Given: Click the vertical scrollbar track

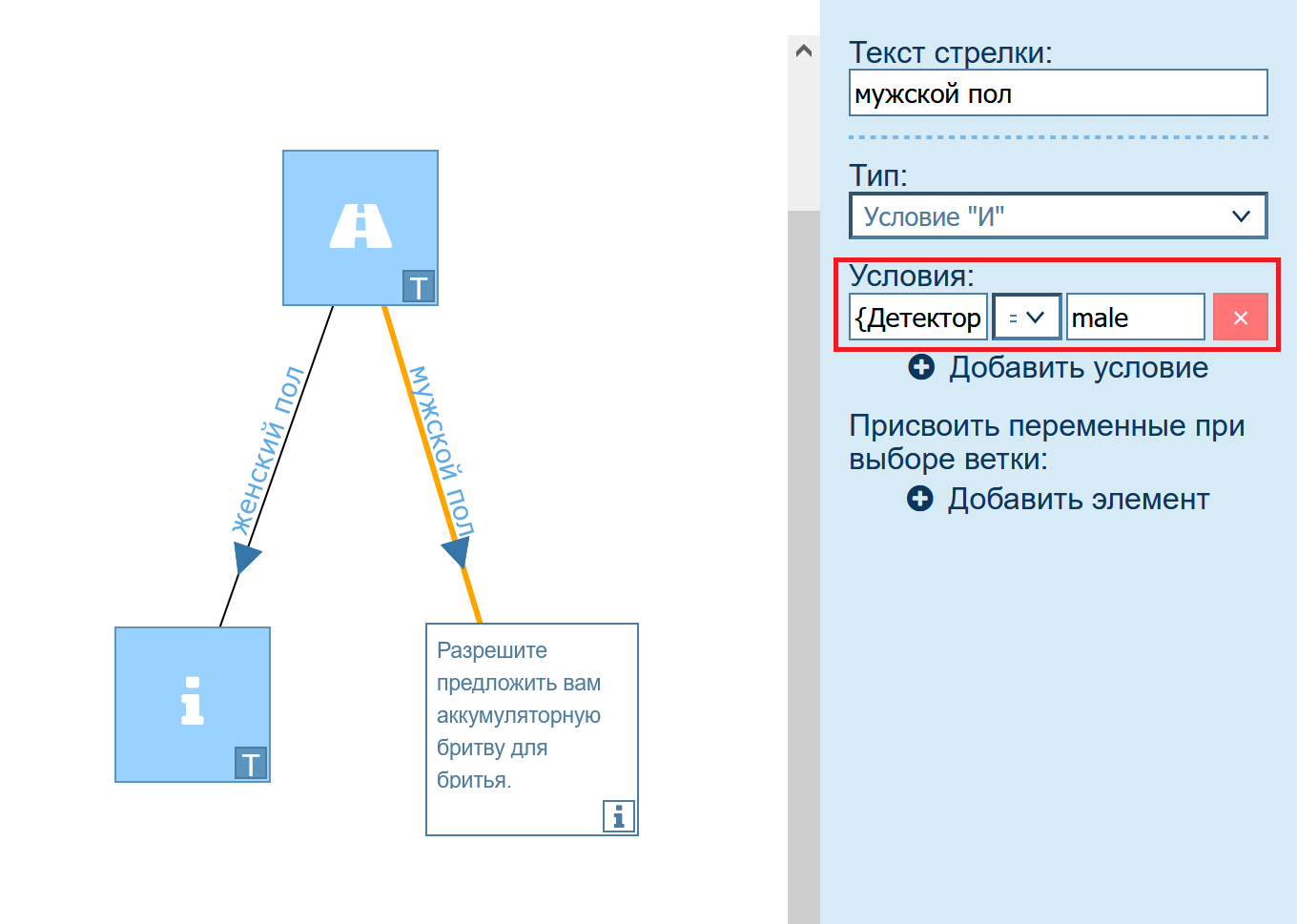Looking at the screenshot, I should point(804,572).
